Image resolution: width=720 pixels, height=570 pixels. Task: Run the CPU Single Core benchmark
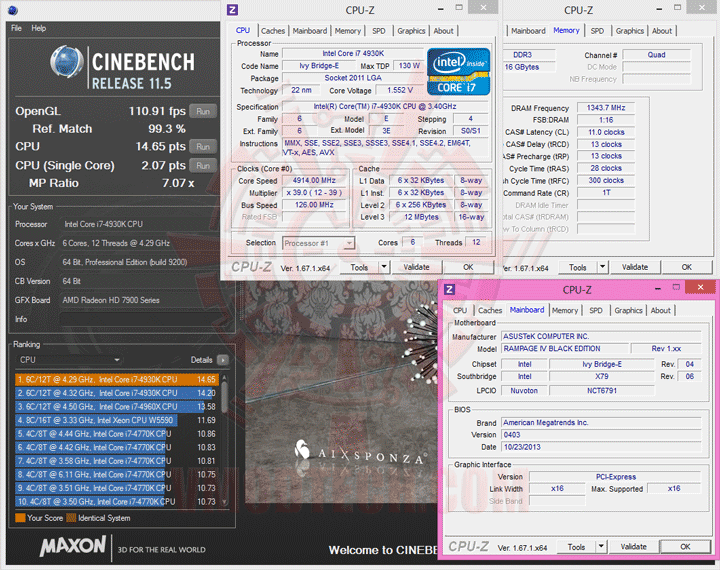click(x=203, y=165)
